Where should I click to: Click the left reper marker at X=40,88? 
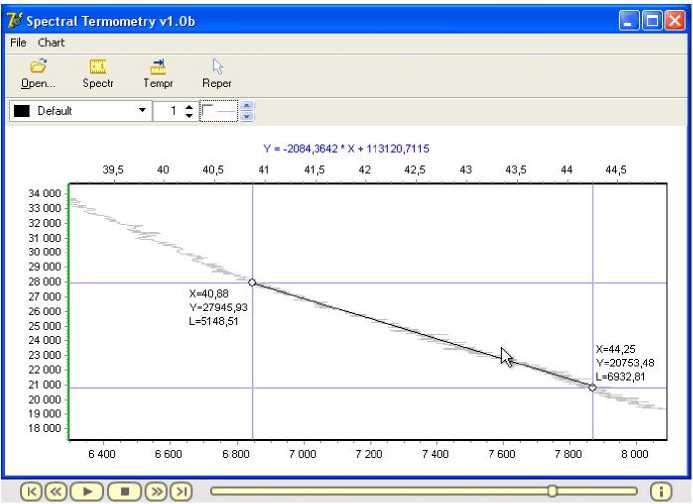252,283
